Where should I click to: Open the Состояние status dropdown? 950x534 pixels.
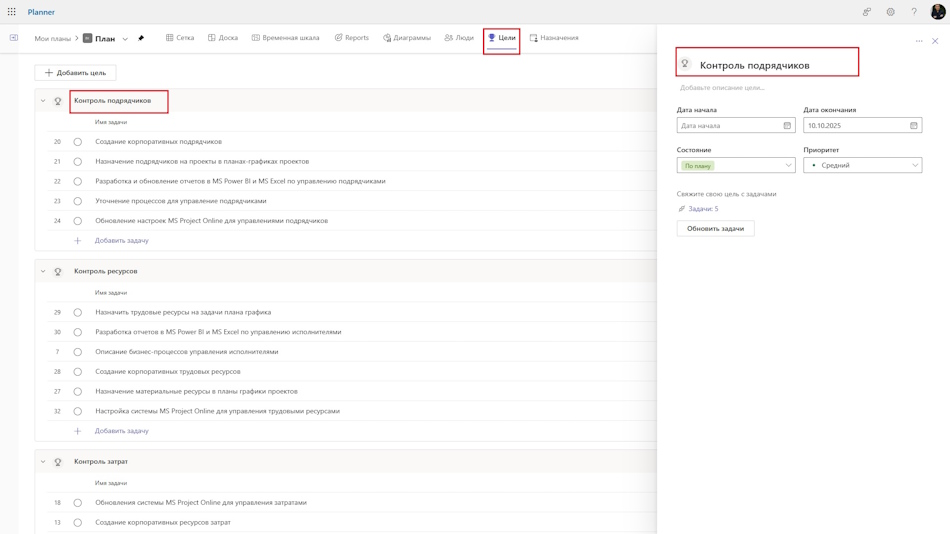coord(736,165)
